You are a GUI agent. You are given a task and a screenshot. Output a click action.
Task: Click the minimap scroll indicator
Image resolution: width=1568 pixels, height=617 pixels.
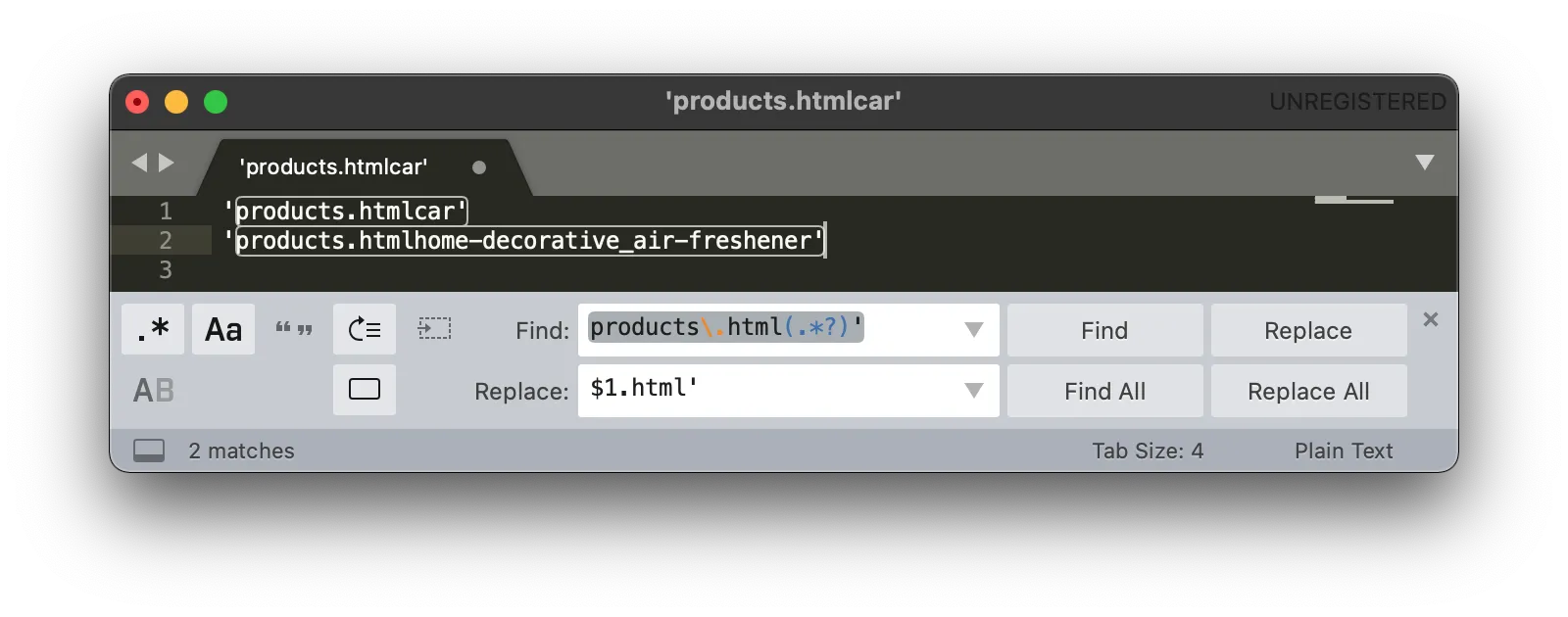pos(1353,200)
